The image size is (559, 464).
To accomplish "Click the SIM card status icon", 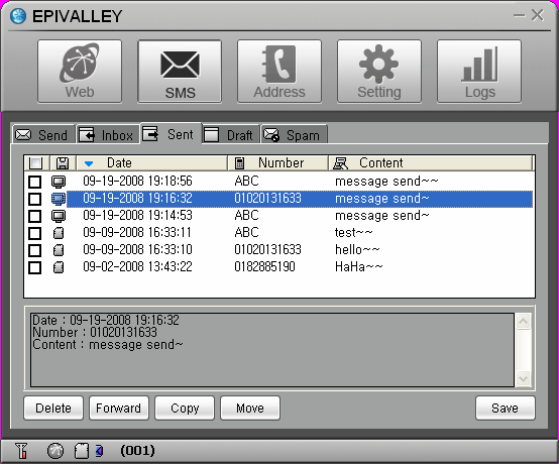I will [81, 451].
